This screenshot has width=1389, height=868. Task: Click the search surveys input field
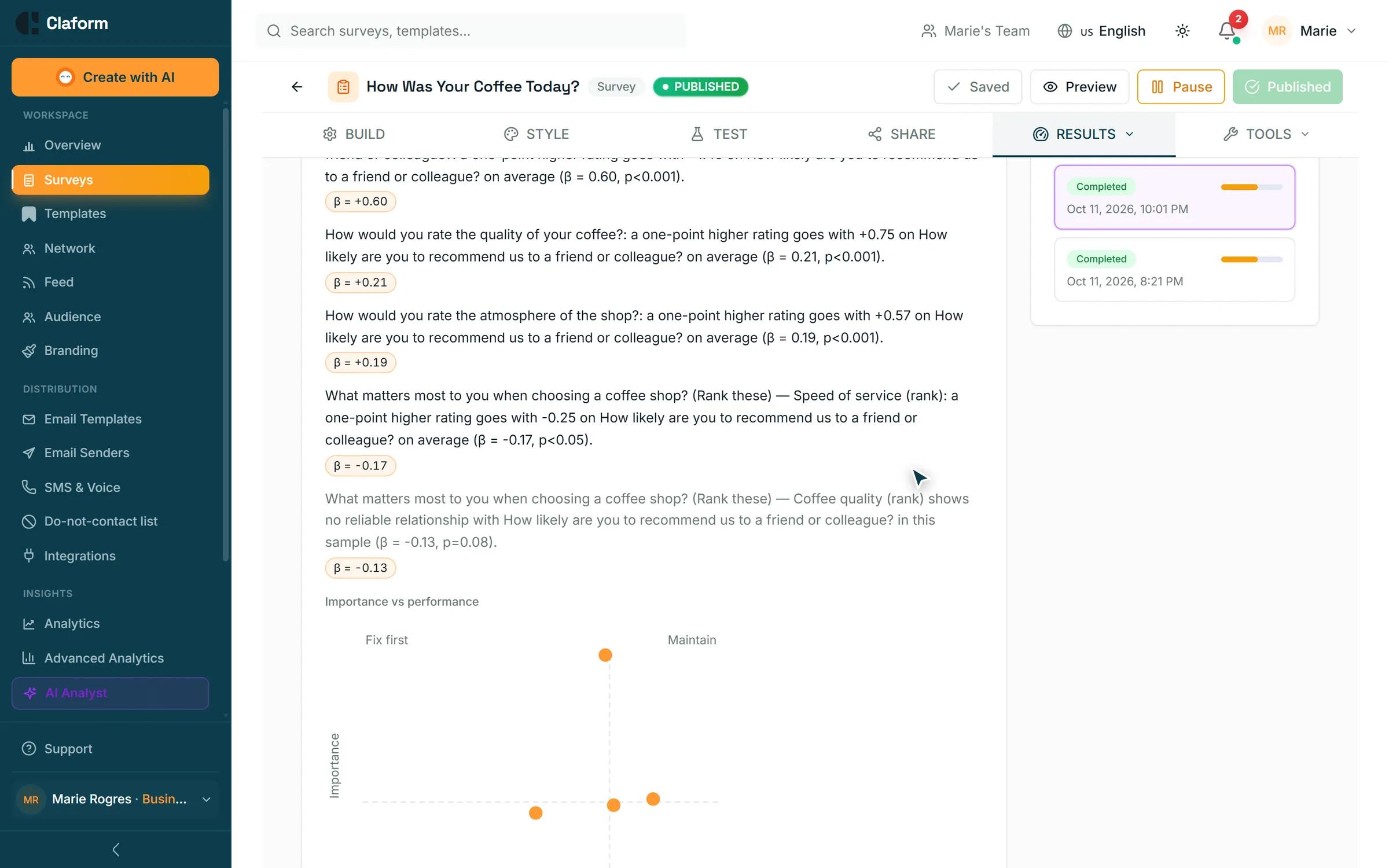tap(470, 31)
